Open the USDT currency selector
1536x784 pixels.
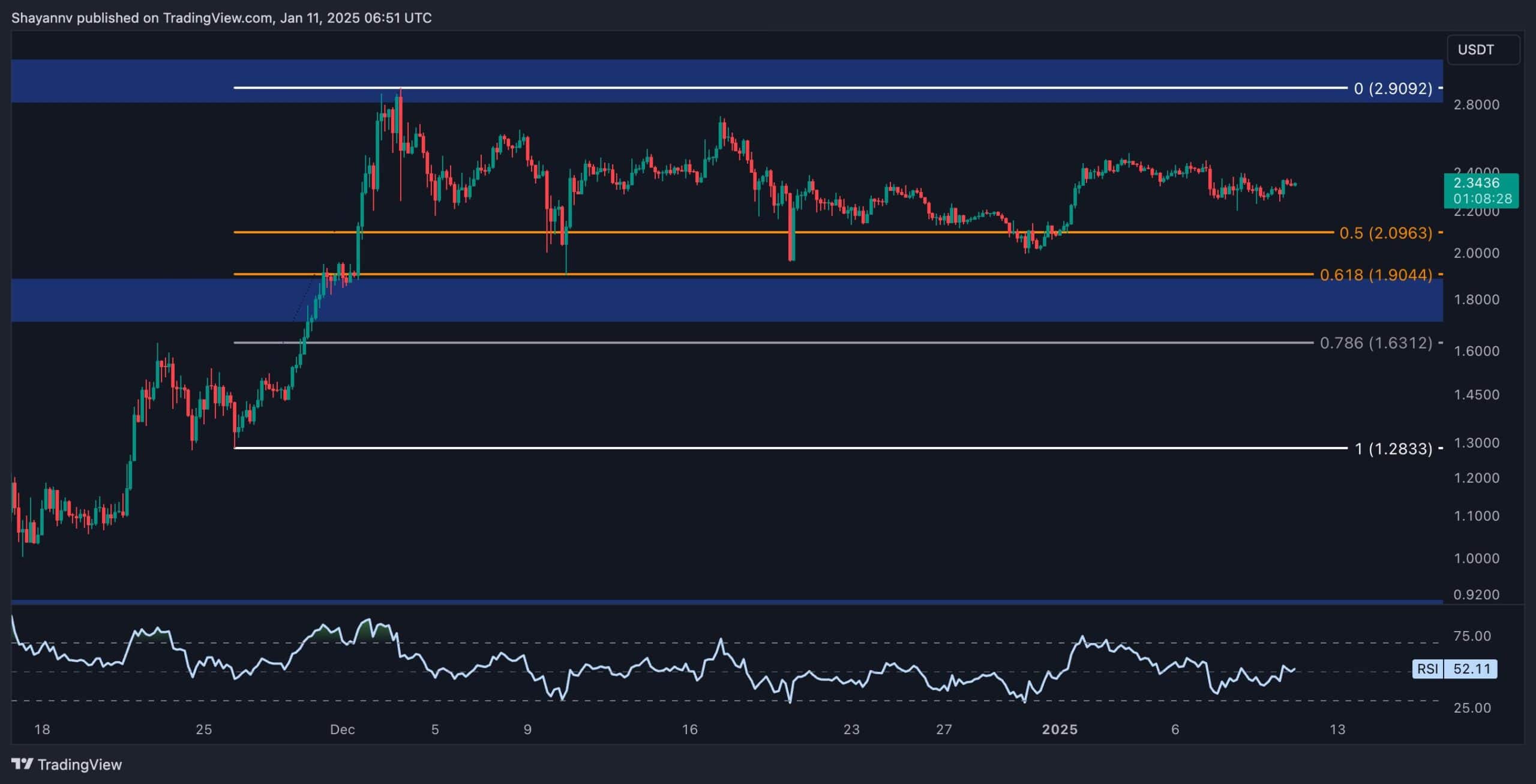1483,50
